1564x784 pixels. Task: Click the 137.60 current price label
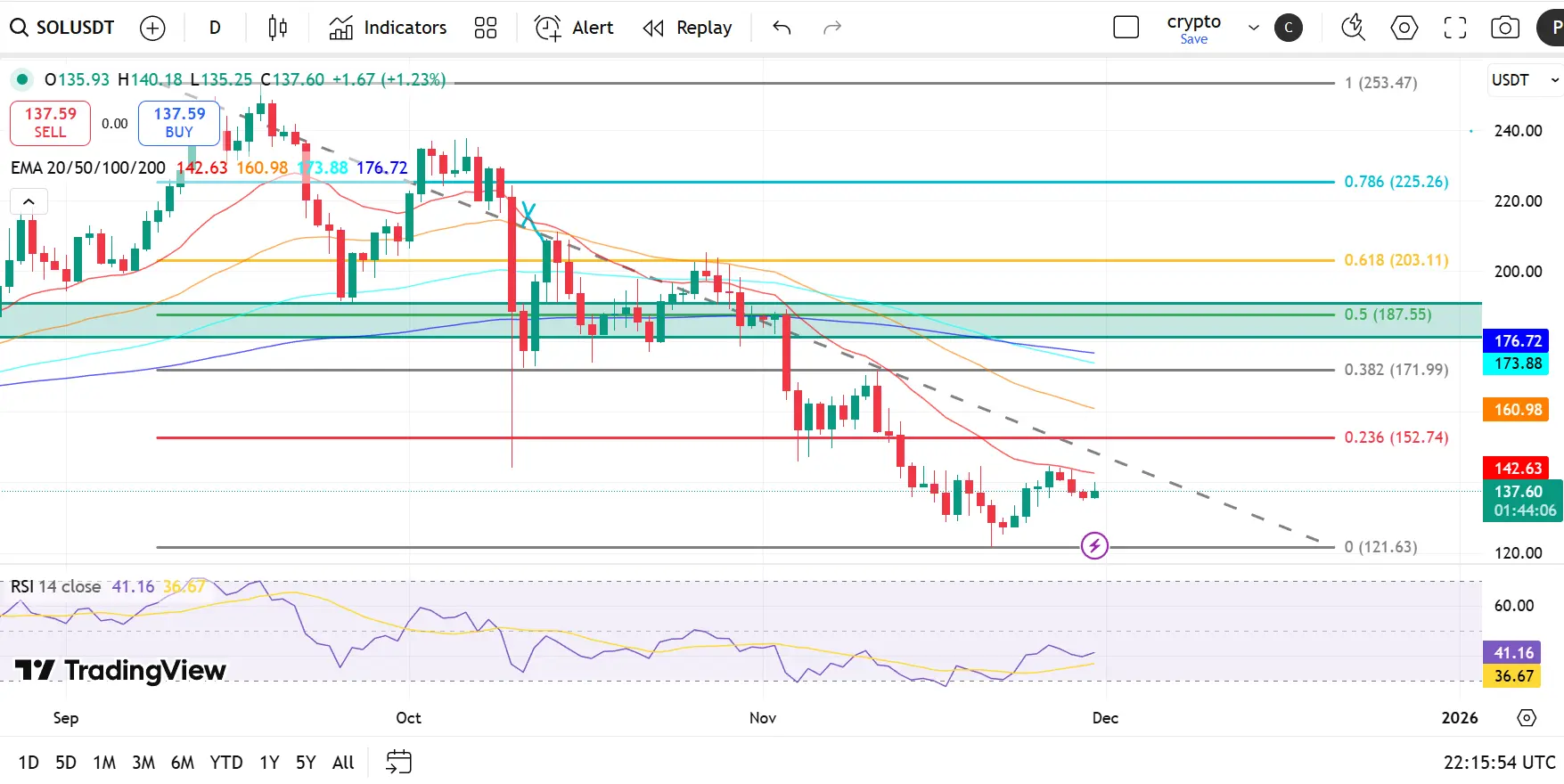click(1522, 501)
